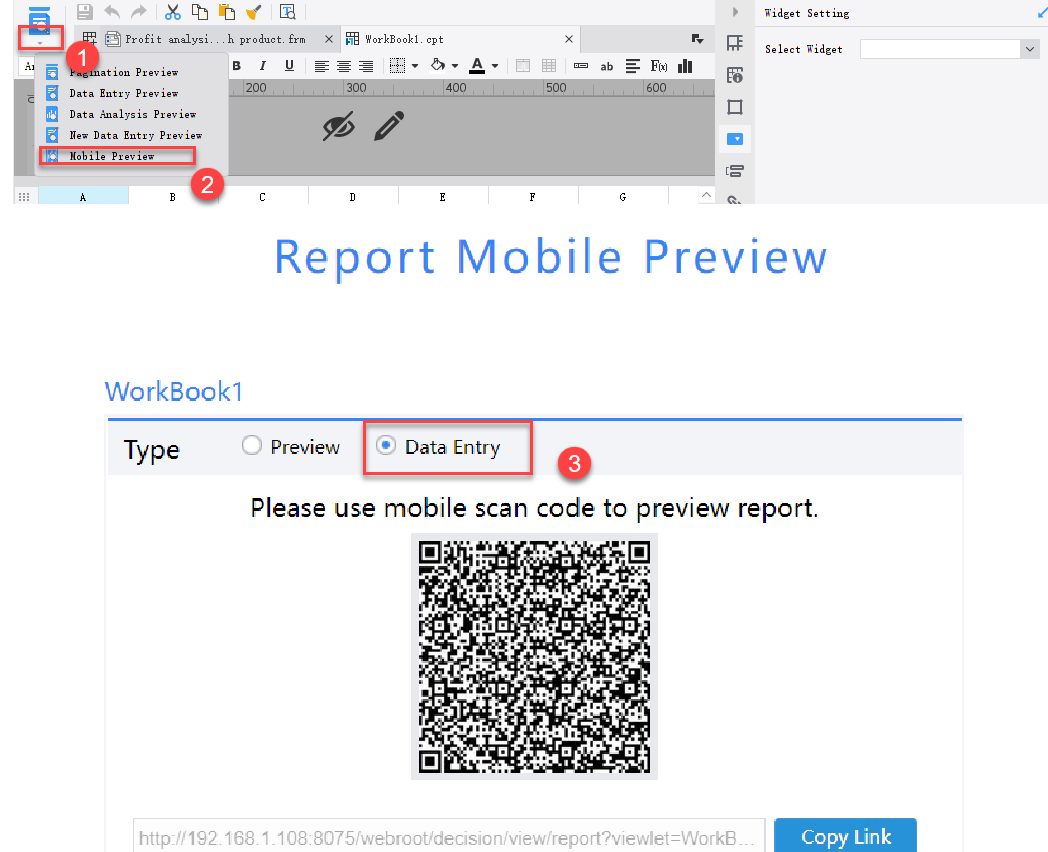The width and height of the screenshot is (1048, 852).
Task: Toggle Underline formatting
Action: click(289, 65)
